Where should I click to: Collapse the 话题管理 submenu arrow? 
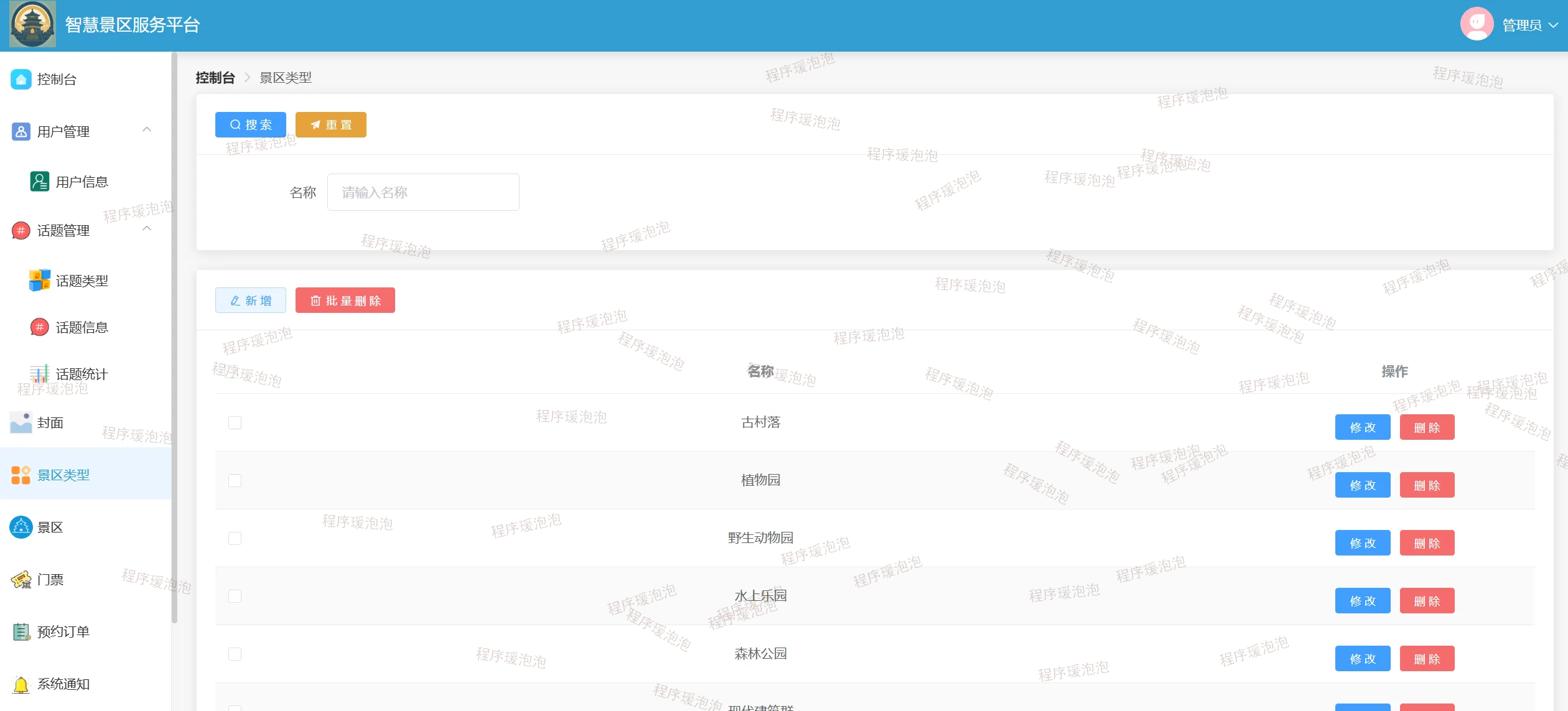tap(147, 229)
